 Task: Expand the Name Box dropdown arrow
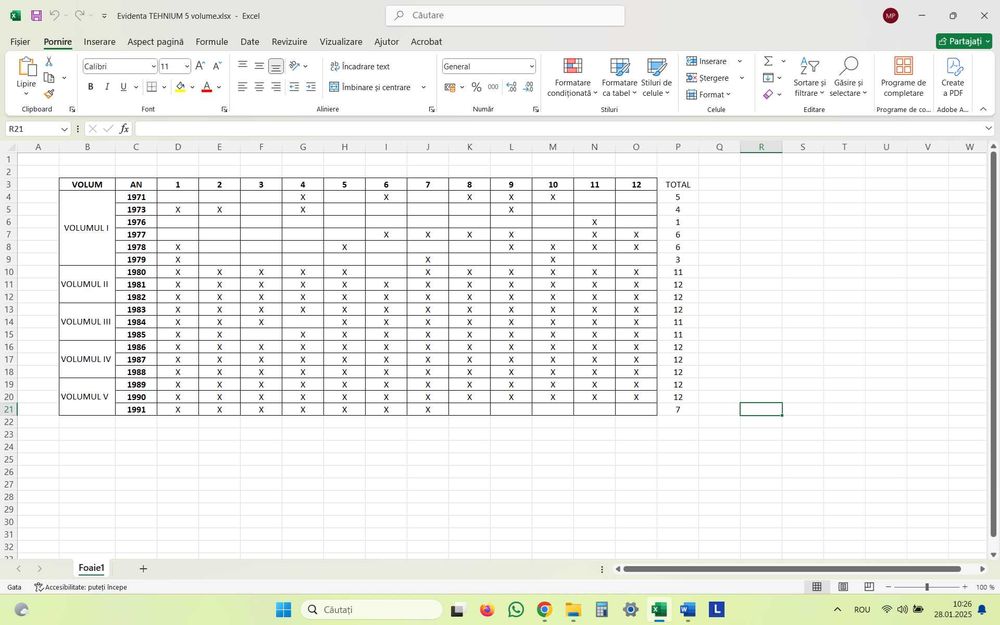pos(64,129)
